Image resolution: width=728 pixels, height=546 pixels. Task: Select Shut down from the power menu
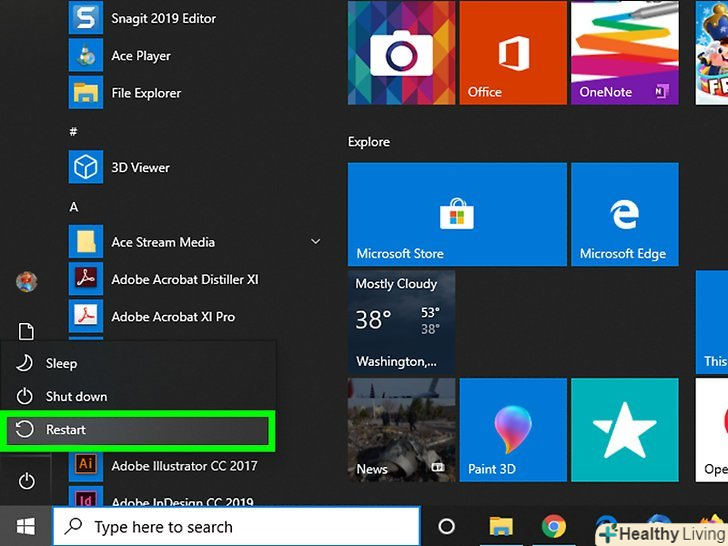(x=76, y=397)
